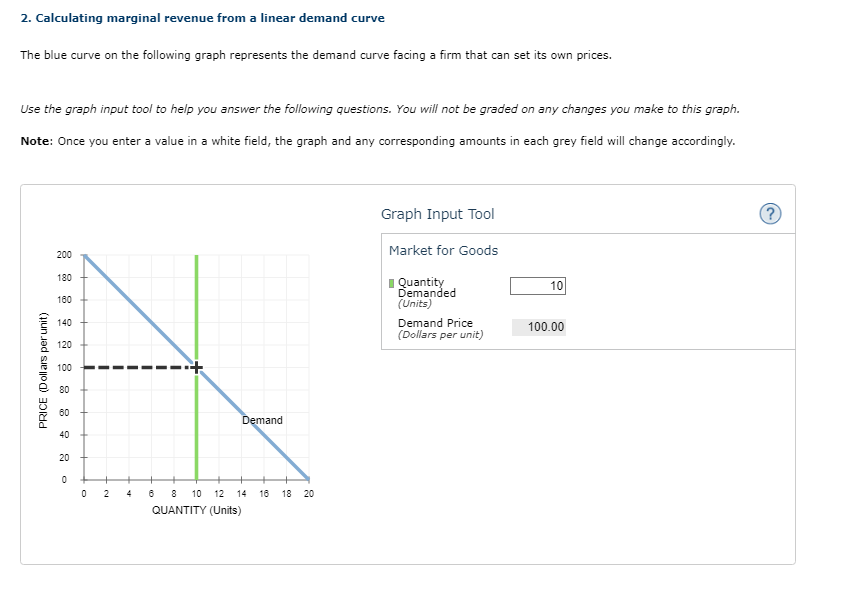Click the 200 mark on the price axis
The height and width of the screenshot is (595, 856).
[64, 254]
